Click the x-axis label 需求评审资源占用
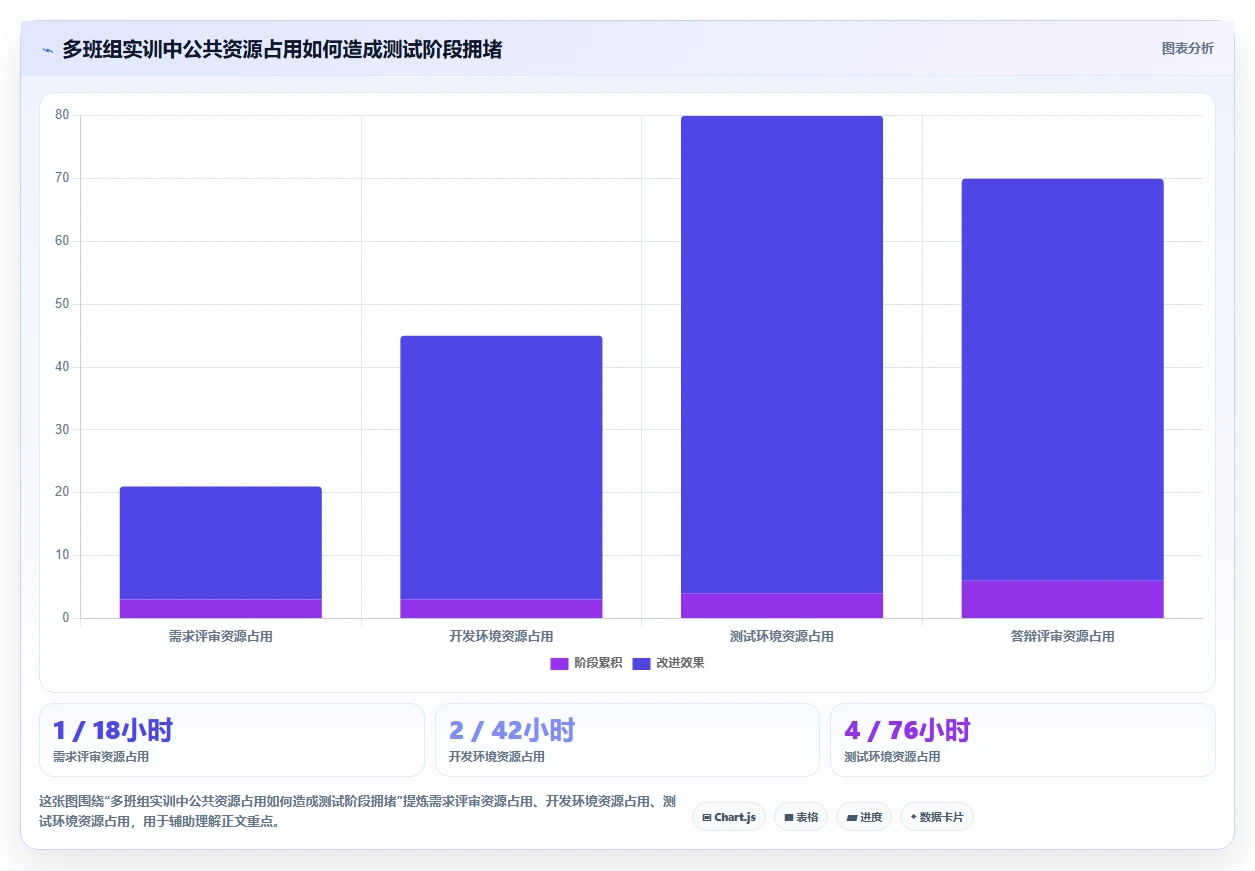1255x871 pixels. click(x=221, y=636)
